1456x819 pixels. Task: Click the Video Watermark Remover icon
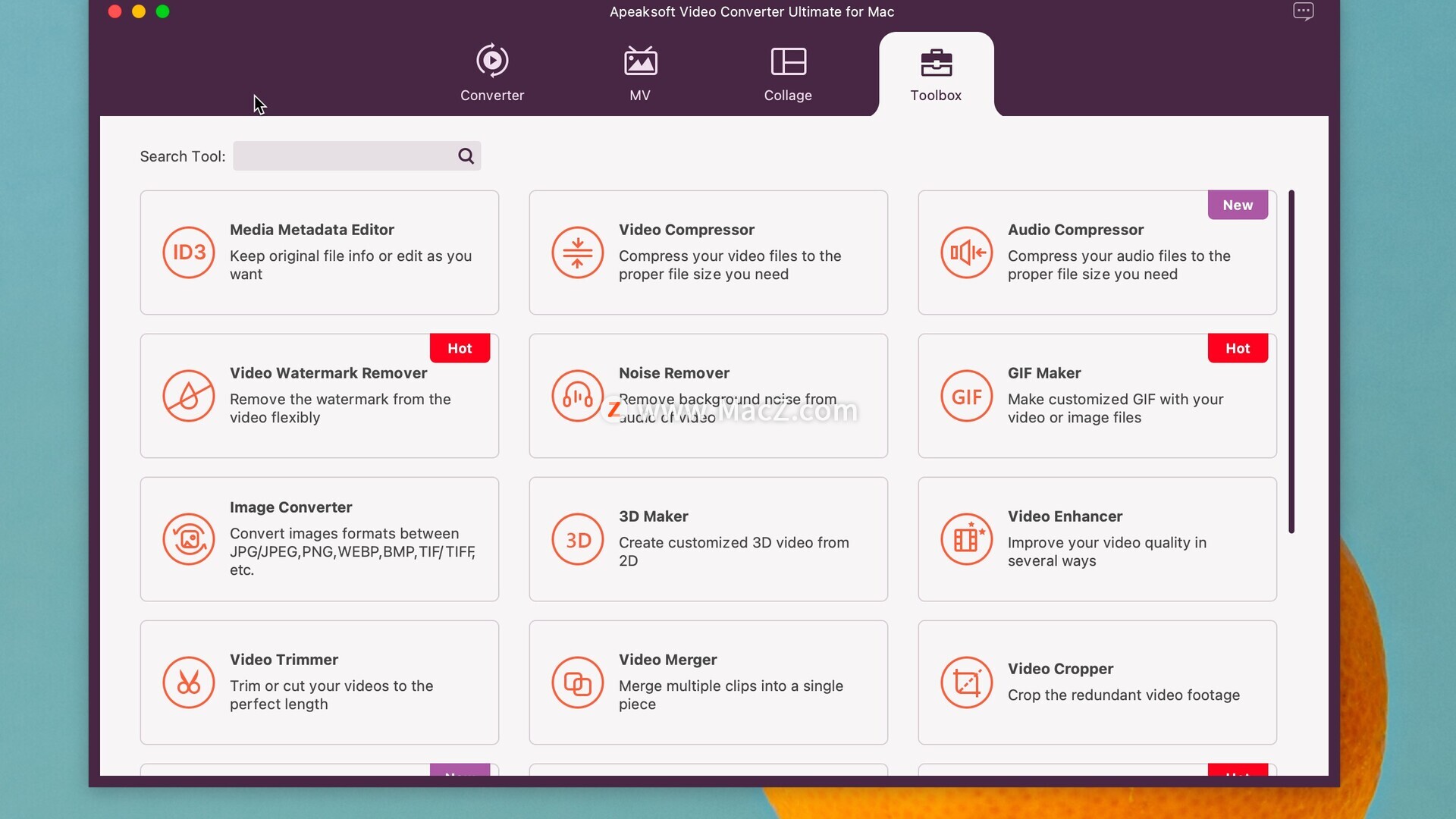point(189,396)
